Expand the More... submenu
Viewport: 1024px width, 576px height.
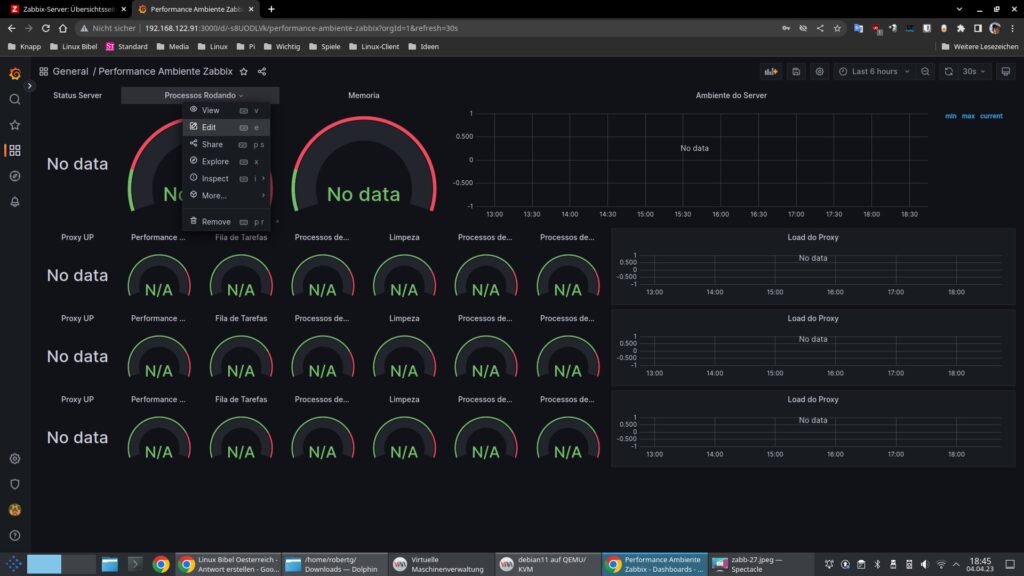tap(226, 195)
